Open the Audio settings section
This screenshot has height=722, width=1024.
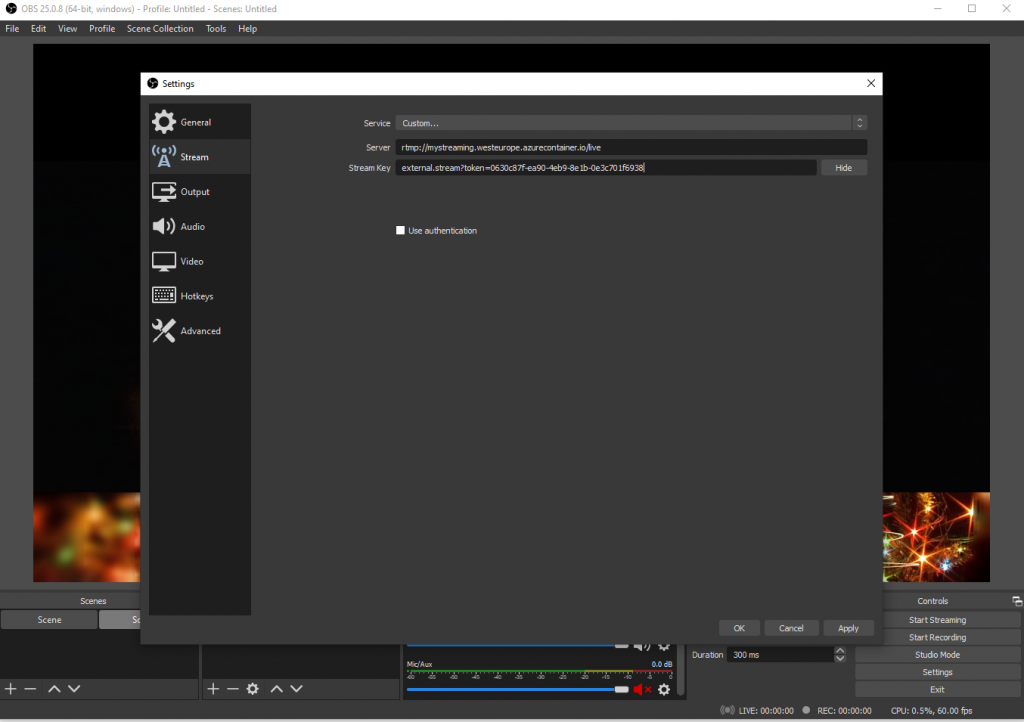coord(192,227)
